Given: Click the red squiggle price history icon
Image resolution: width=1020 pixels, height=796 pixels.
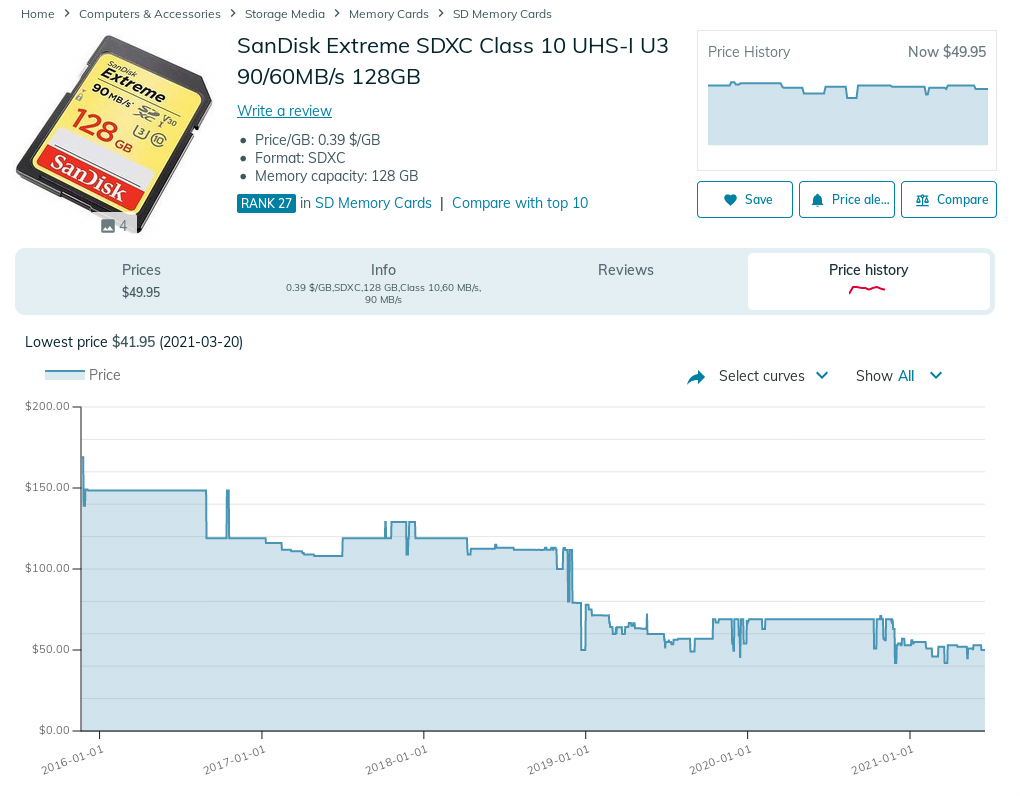Looking at the screenshot, I should point(867,289).
